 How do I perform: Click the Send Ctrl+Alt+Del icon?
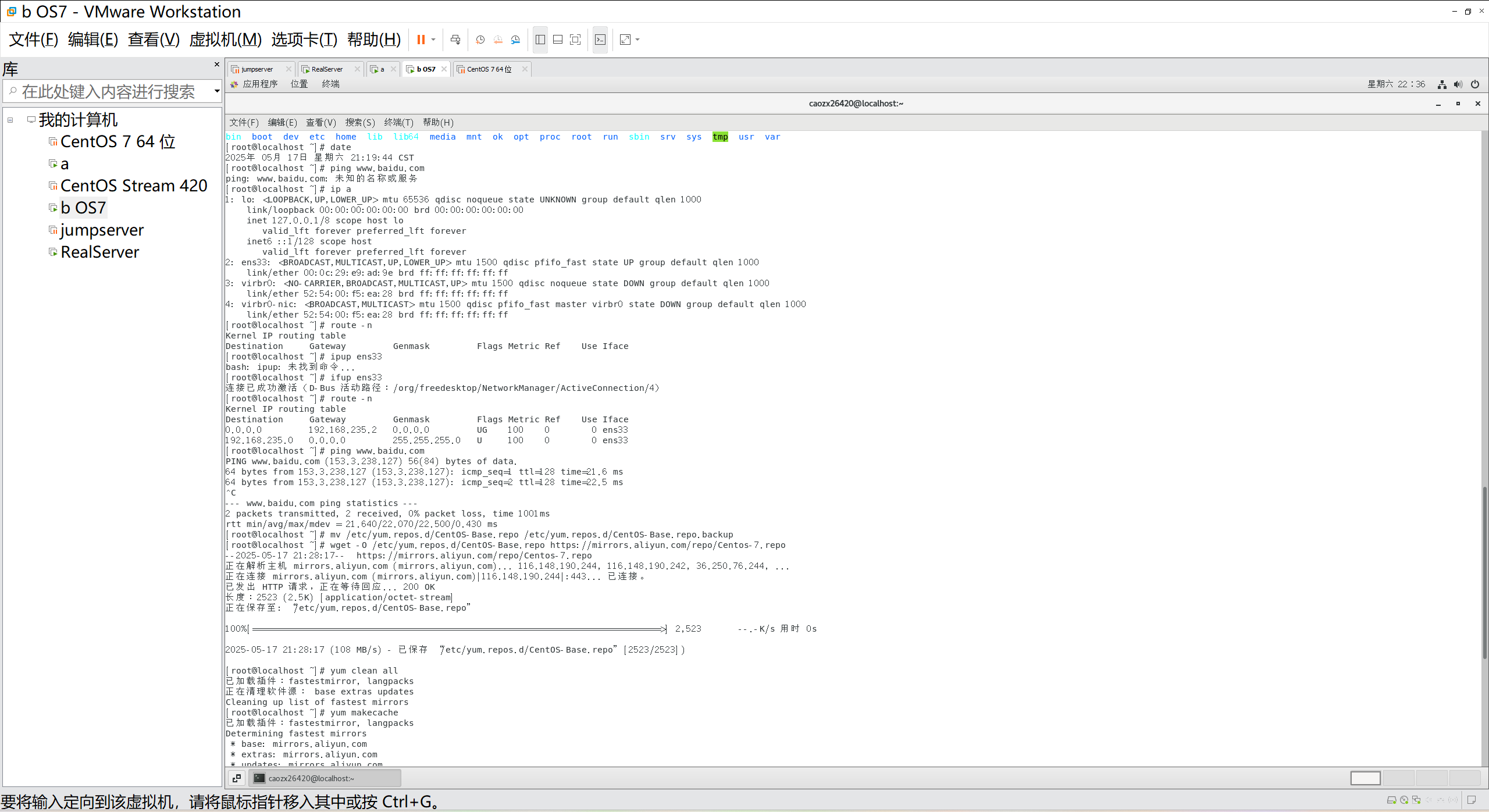tap(455, 40)
